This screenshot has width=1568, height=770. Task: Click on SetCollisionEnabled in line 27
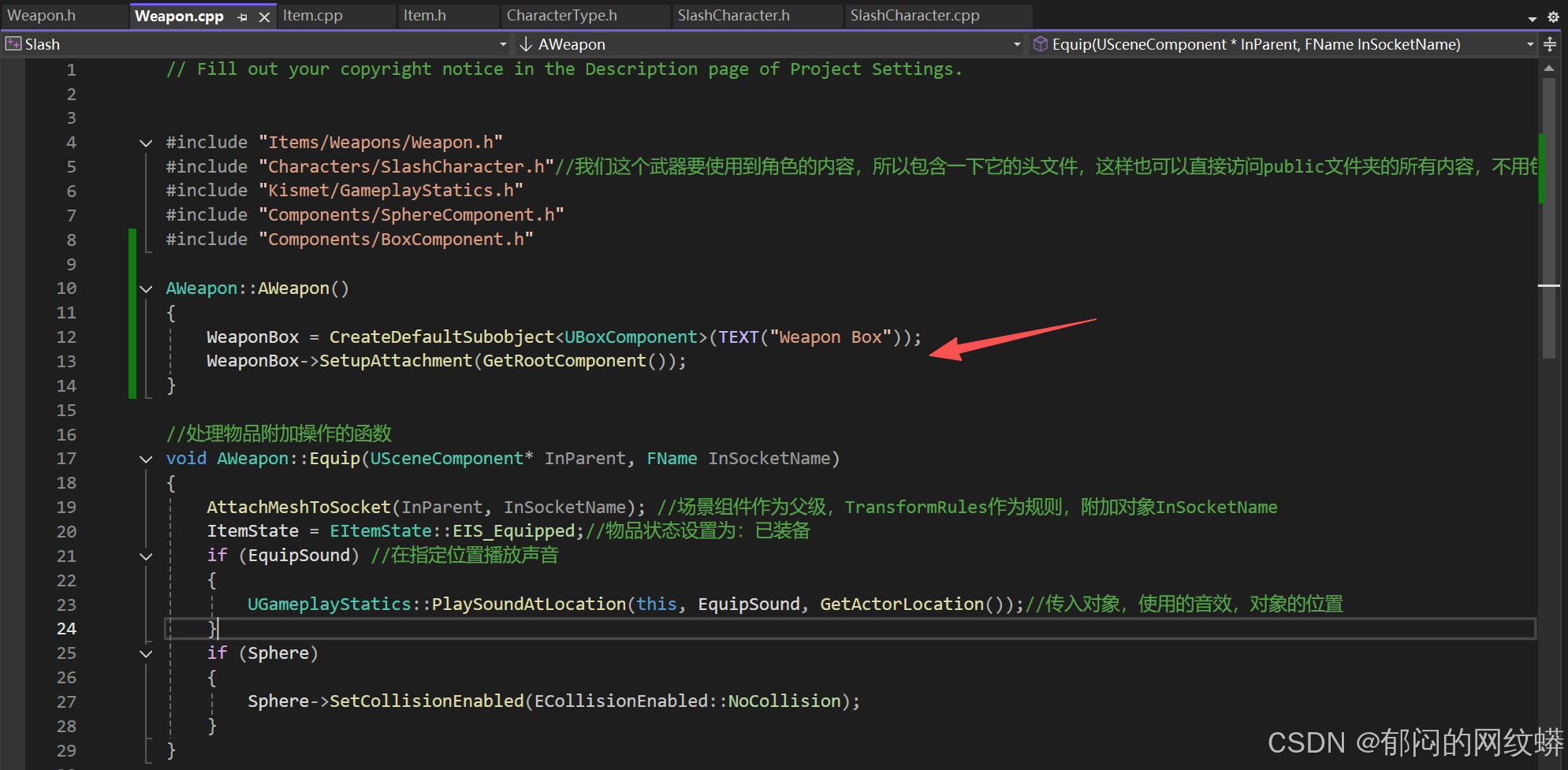coord(426,701)
